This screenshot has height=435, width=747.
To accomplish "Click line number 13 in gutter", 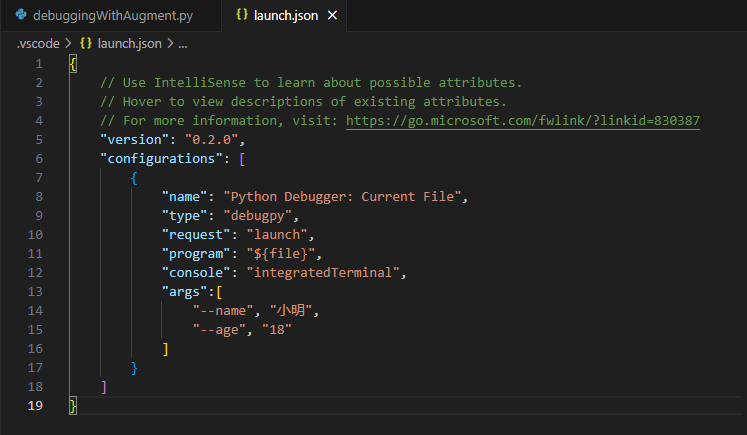I will point(35,292).
